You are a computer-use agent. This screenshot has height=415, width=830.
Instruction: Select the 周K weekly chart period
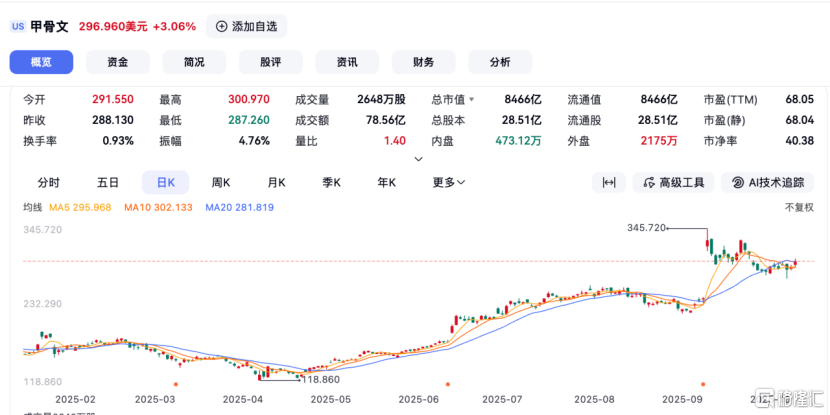click(221, 182)
